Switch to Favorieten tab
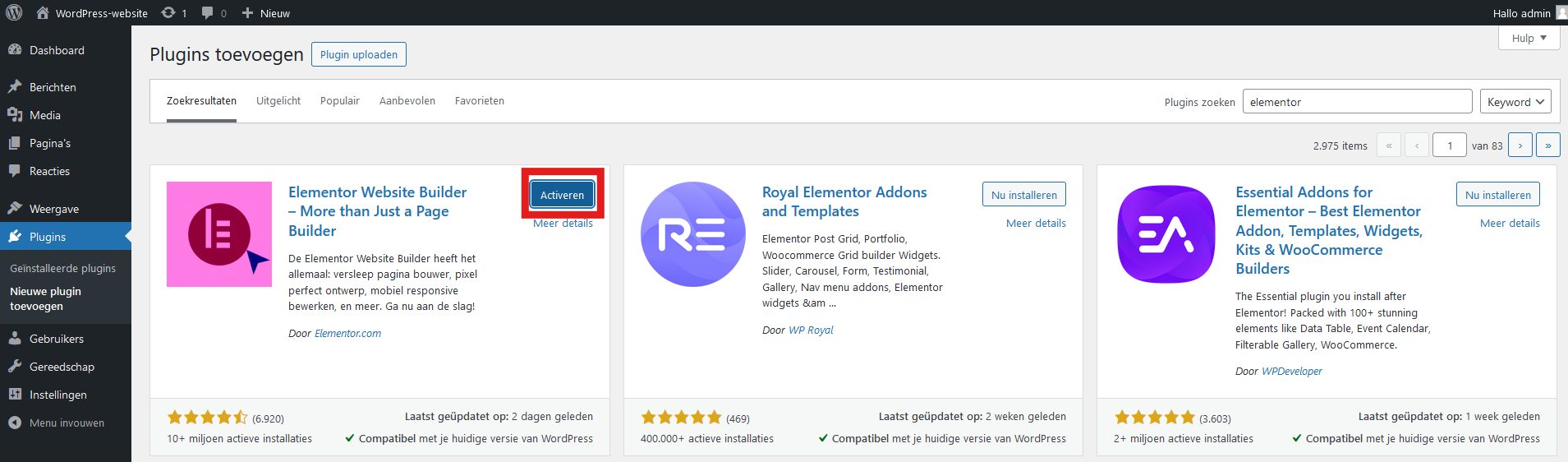 coord(480,101)
